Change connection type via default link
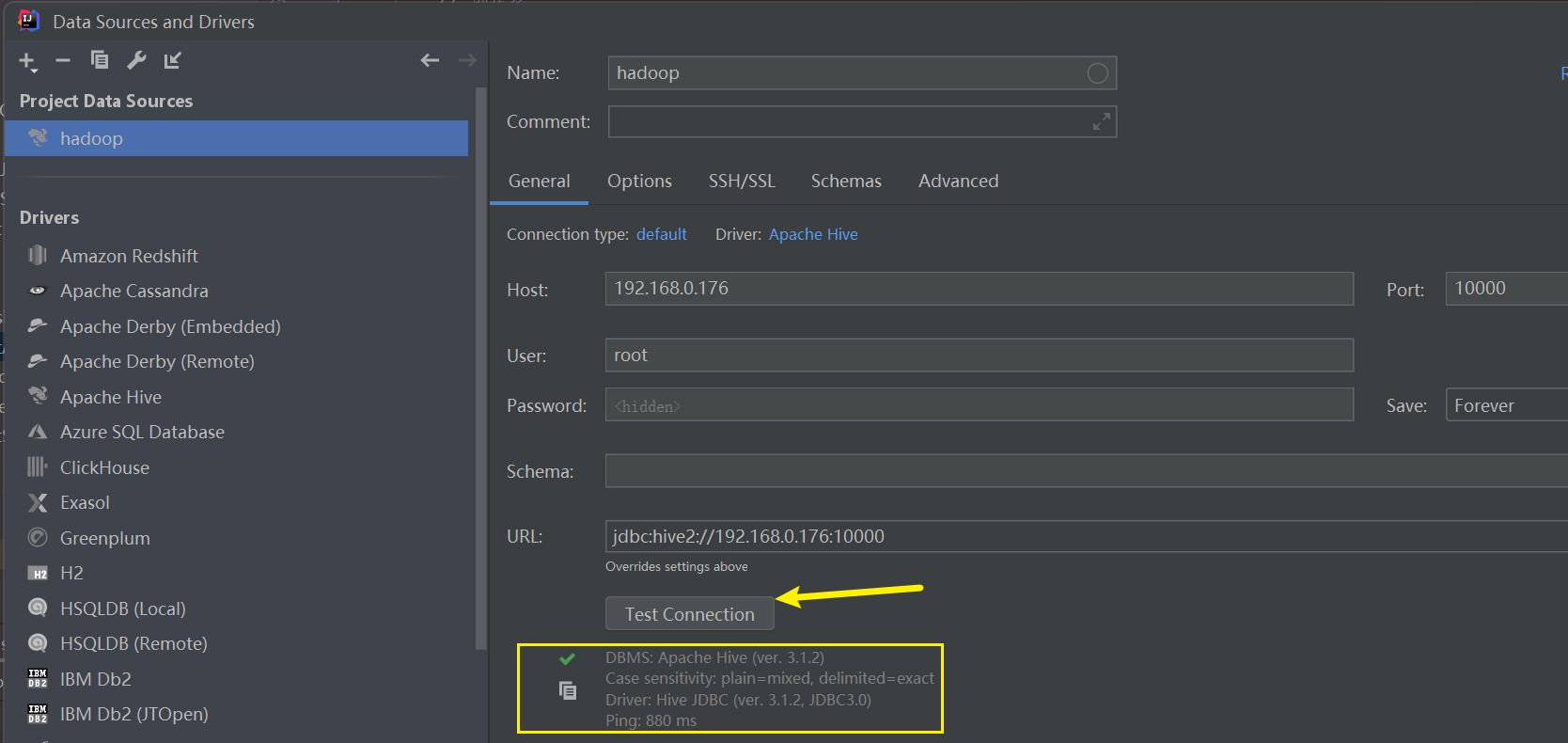The width and height of the screenshot is (1568, 743). click(661, 234)
